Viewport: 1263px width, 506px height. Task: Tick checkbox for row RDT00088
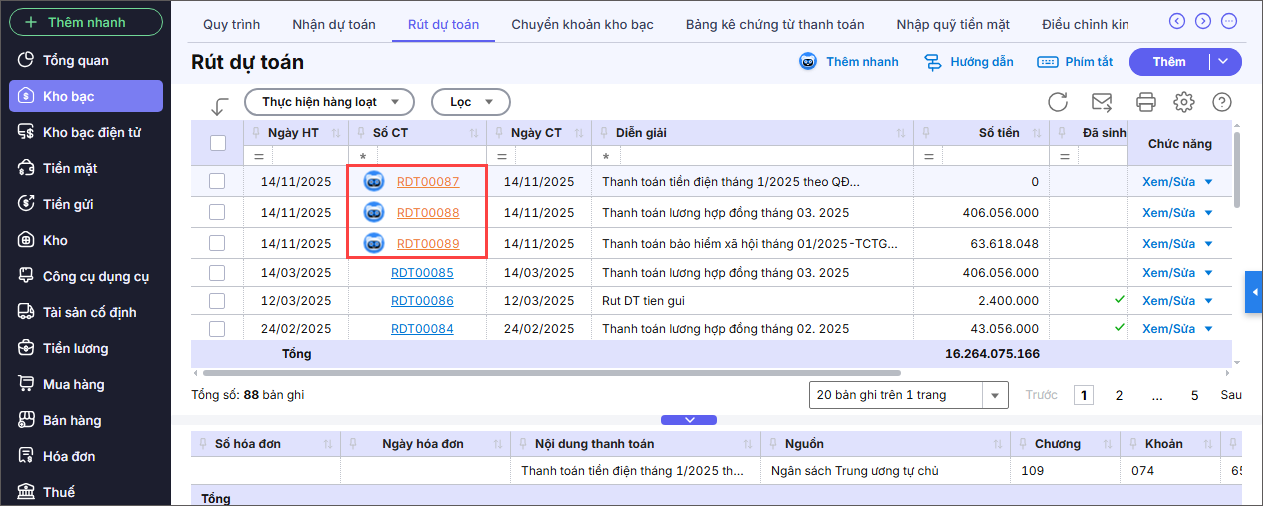[x=217, y=212]
